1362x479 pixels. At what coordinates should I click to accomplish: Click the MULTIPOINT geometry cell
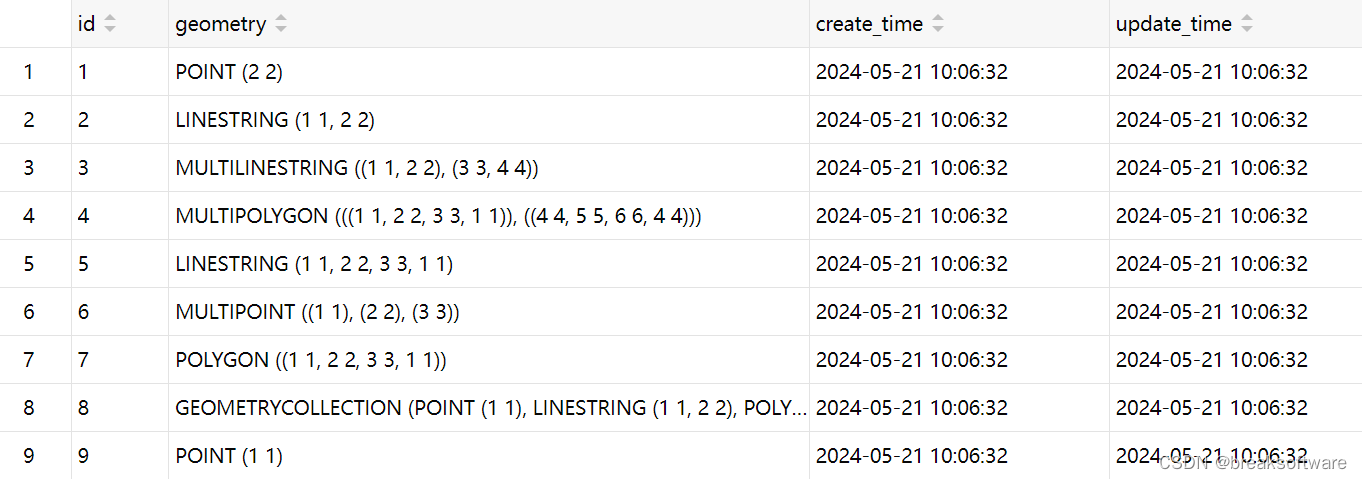(489, 312)
